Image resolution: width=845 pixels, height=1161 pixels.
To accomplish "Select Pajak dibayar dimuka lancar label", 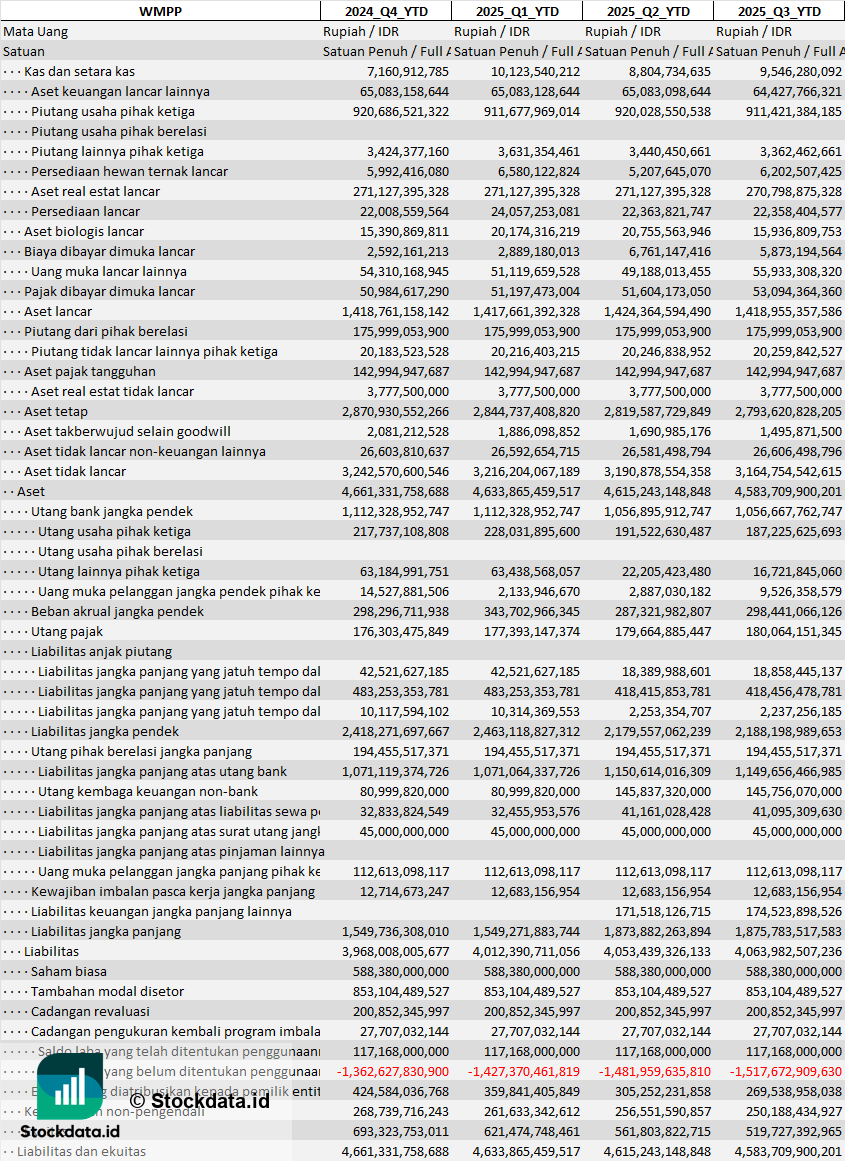I will [109, 292].
